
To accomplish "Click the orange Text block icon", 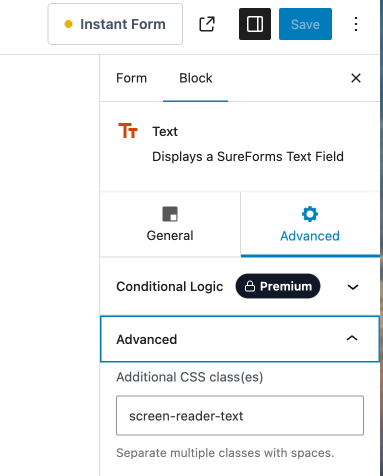I will point(128,131).
